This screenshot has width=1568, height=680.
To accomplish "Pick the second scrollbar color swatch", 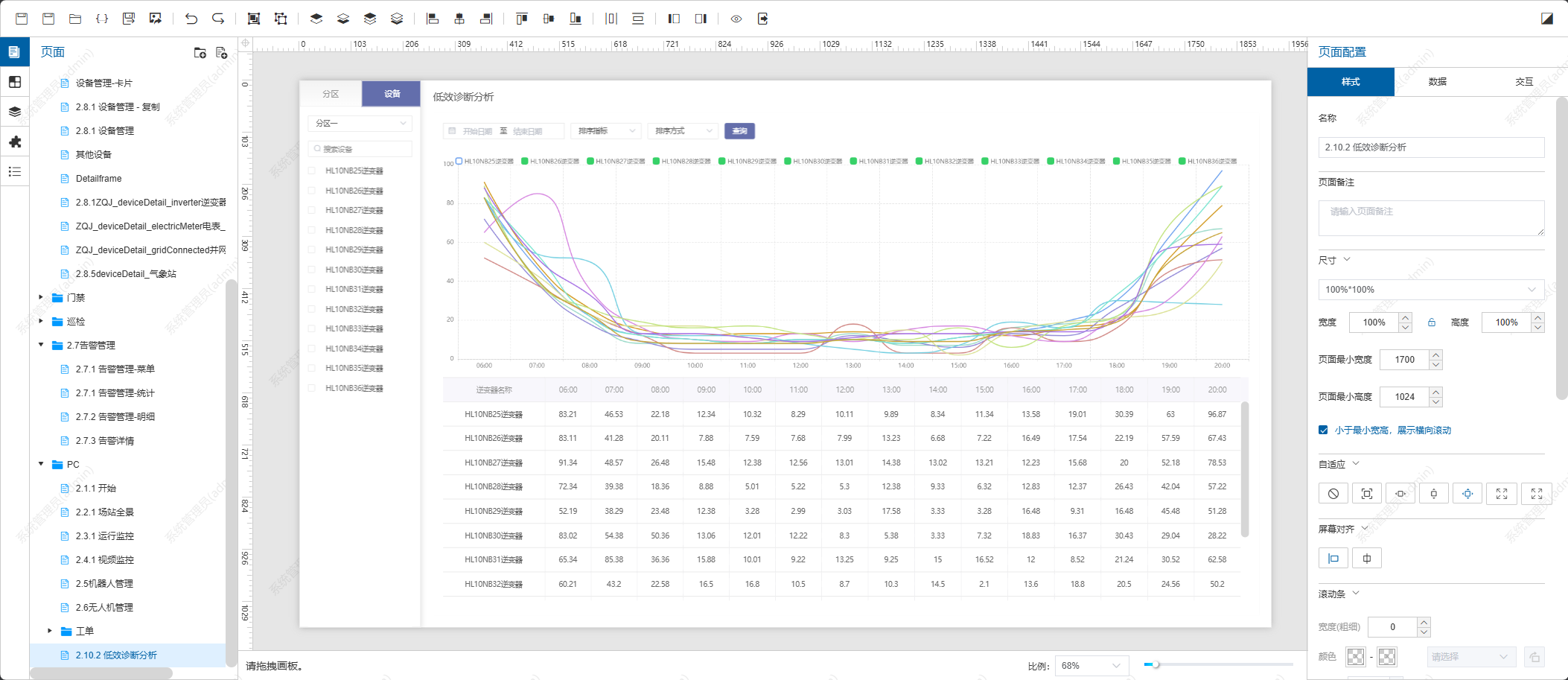I will pyautogui.click(x=1387, y=656).
